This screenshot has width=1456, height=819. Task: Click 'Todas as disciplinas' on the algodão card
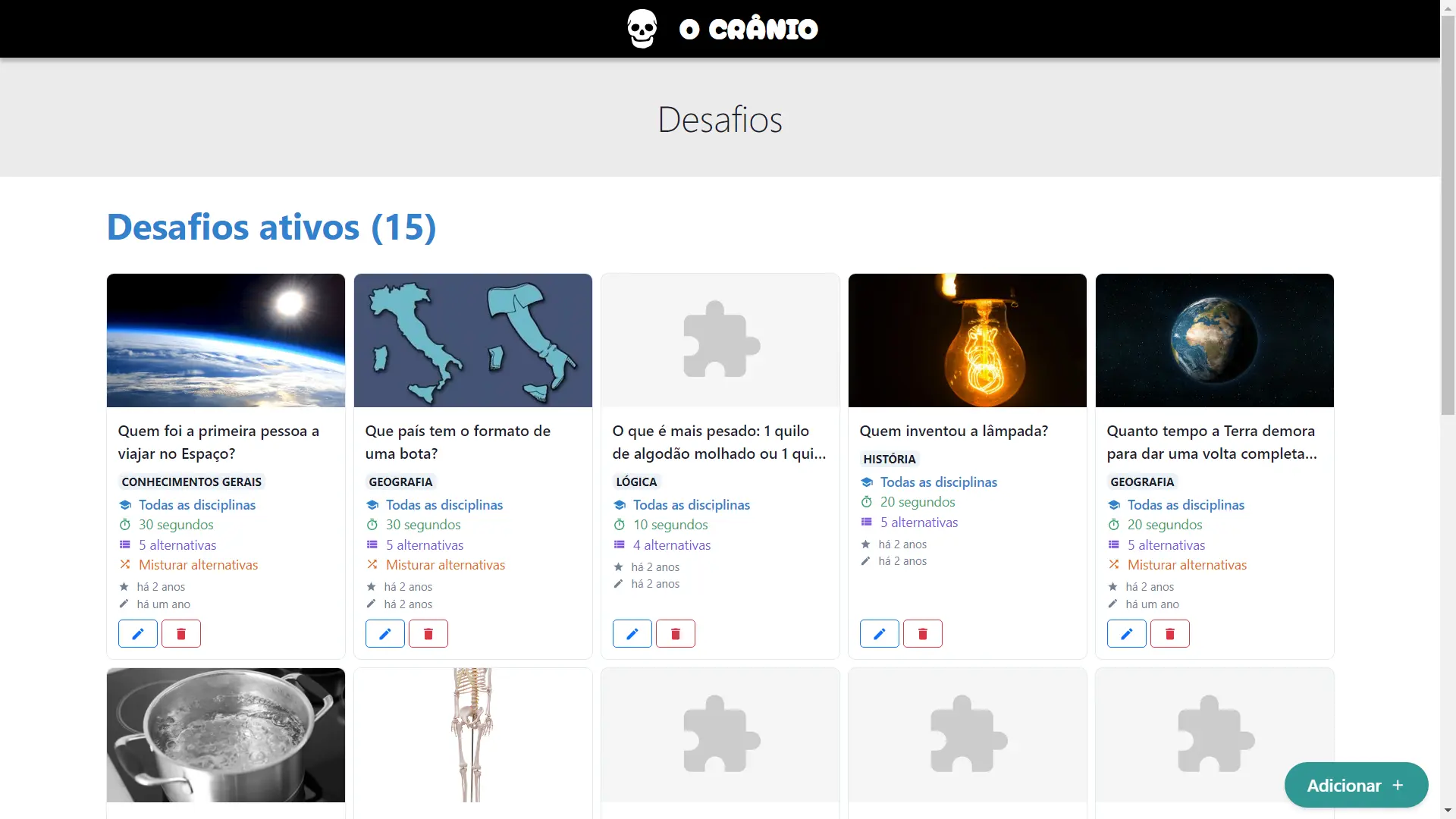pyautogui.click(x=692, y=504)
